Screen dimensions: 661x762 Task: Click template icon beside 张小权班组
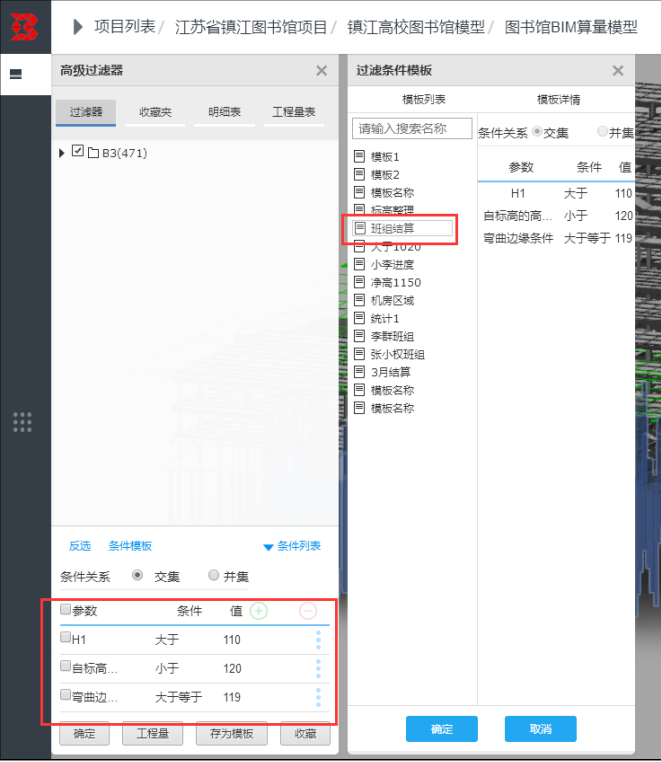pyautogui.click(x=359, y=354)
